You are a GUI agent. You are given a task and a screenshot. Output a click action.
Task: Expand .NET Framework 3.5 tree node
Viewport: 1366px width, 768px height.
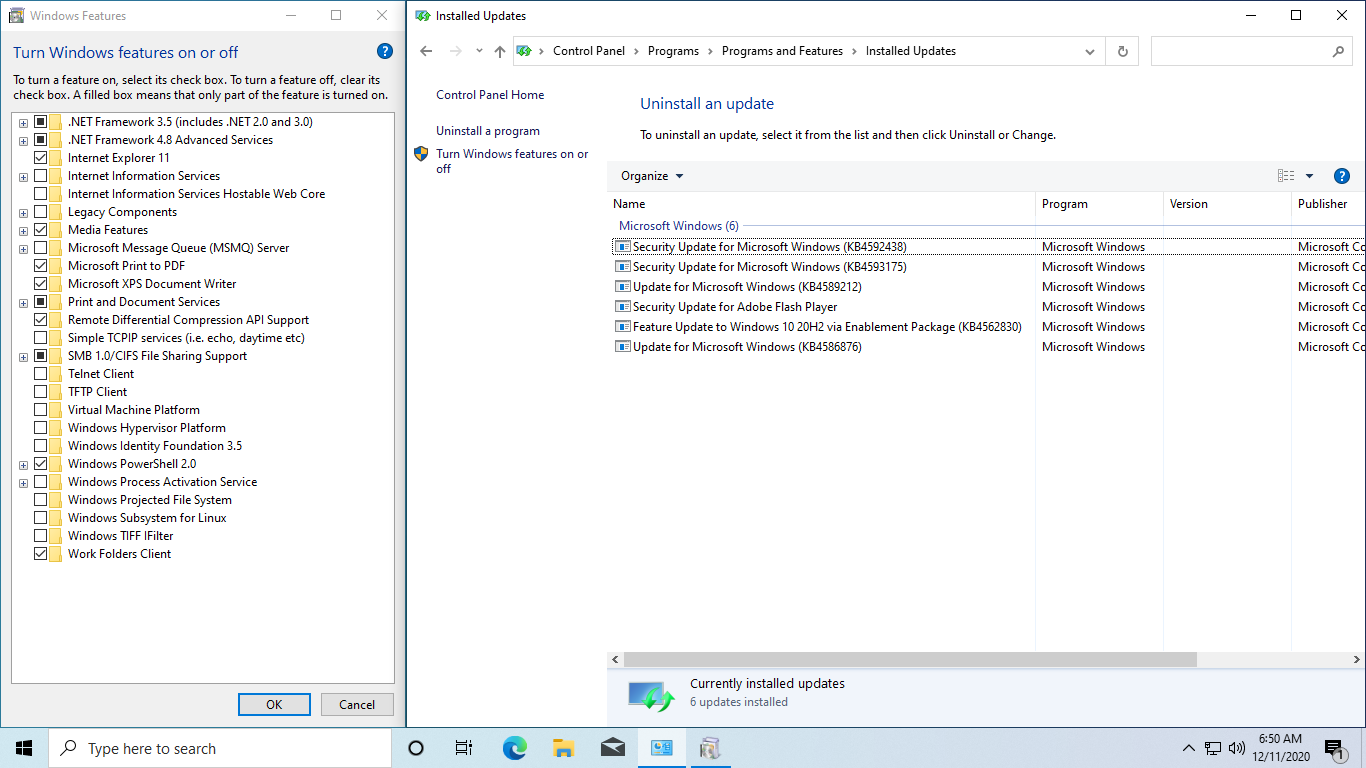[23, 122]
